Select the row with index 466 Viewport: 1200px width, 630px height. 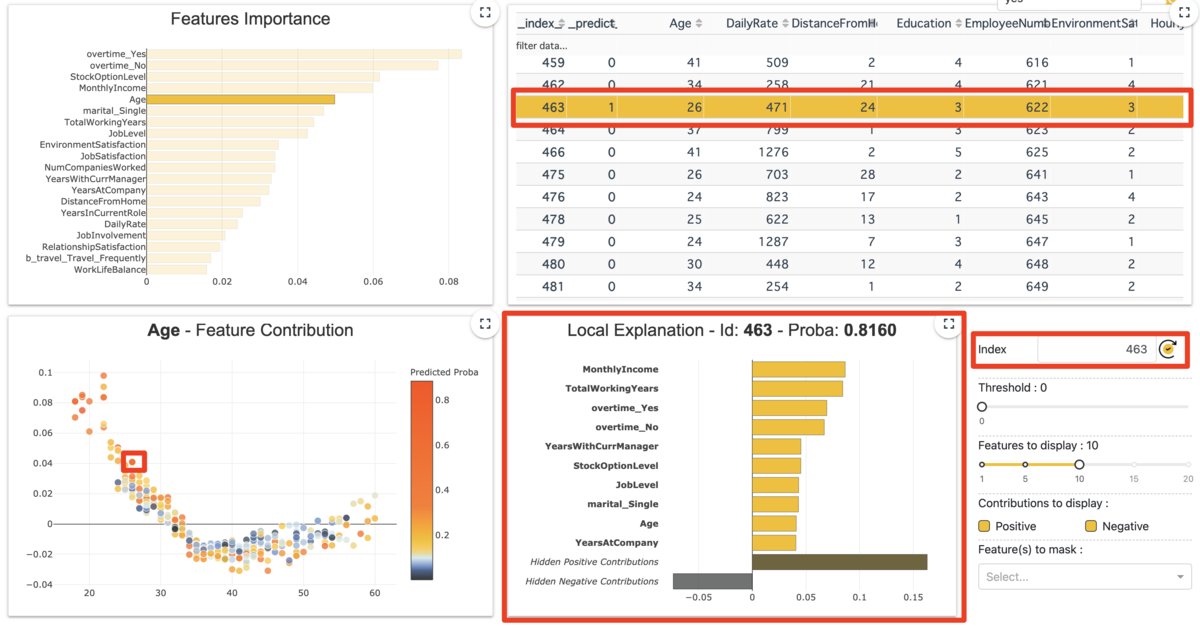tap(849, 152)
